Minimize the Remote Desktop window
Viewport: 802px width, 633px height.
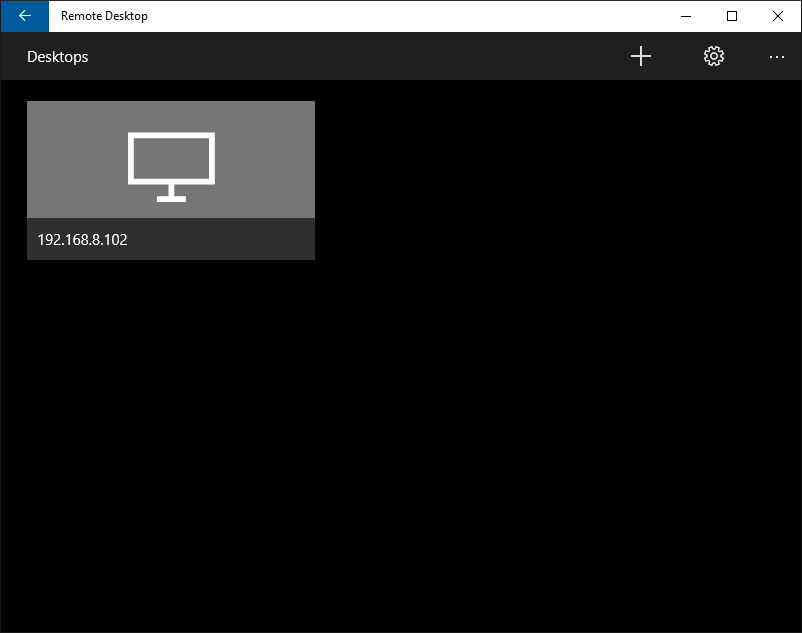(685, 16)
